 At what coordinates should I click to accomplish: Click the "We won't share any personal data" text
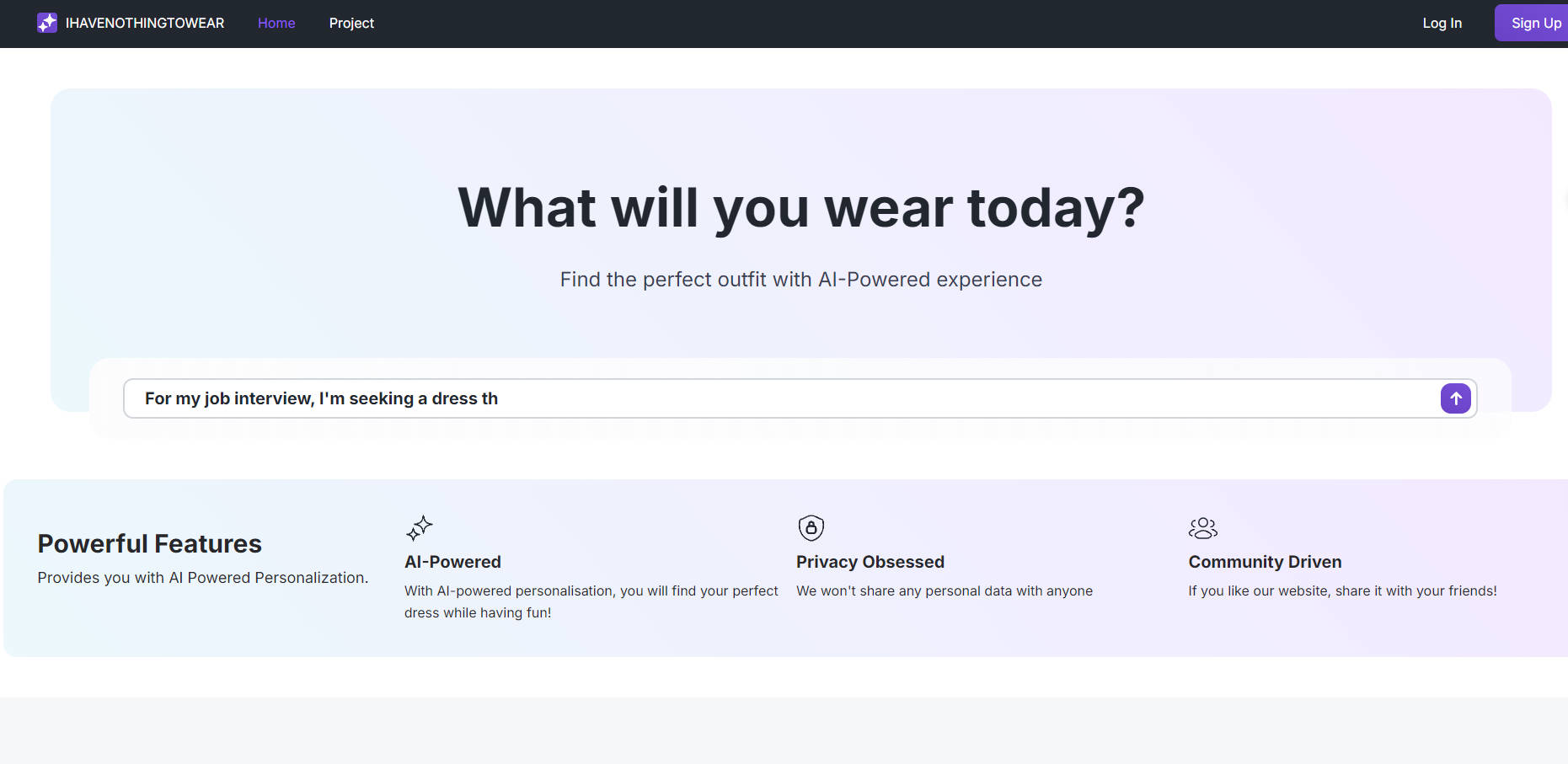point(944,591)
